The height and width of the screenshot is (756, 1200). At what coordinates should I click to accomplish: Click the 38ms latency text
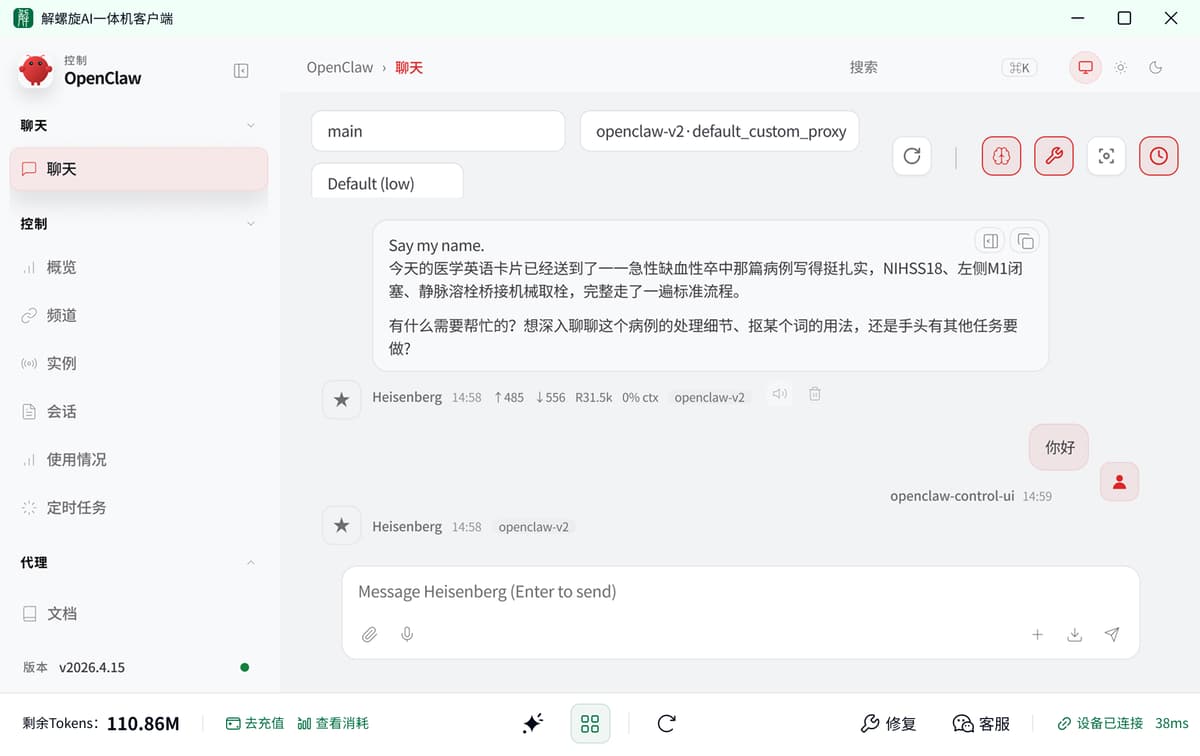click(x=1171, y=723)
